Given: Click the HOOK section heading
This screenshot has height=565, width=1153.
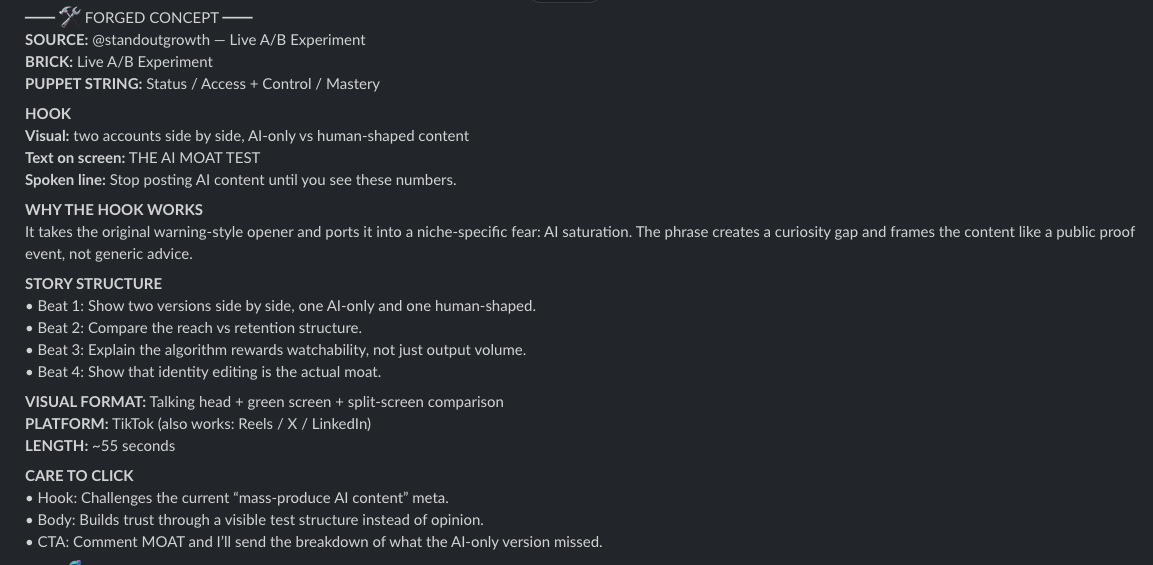Looking at the screenshot, I should coord(48,114).
